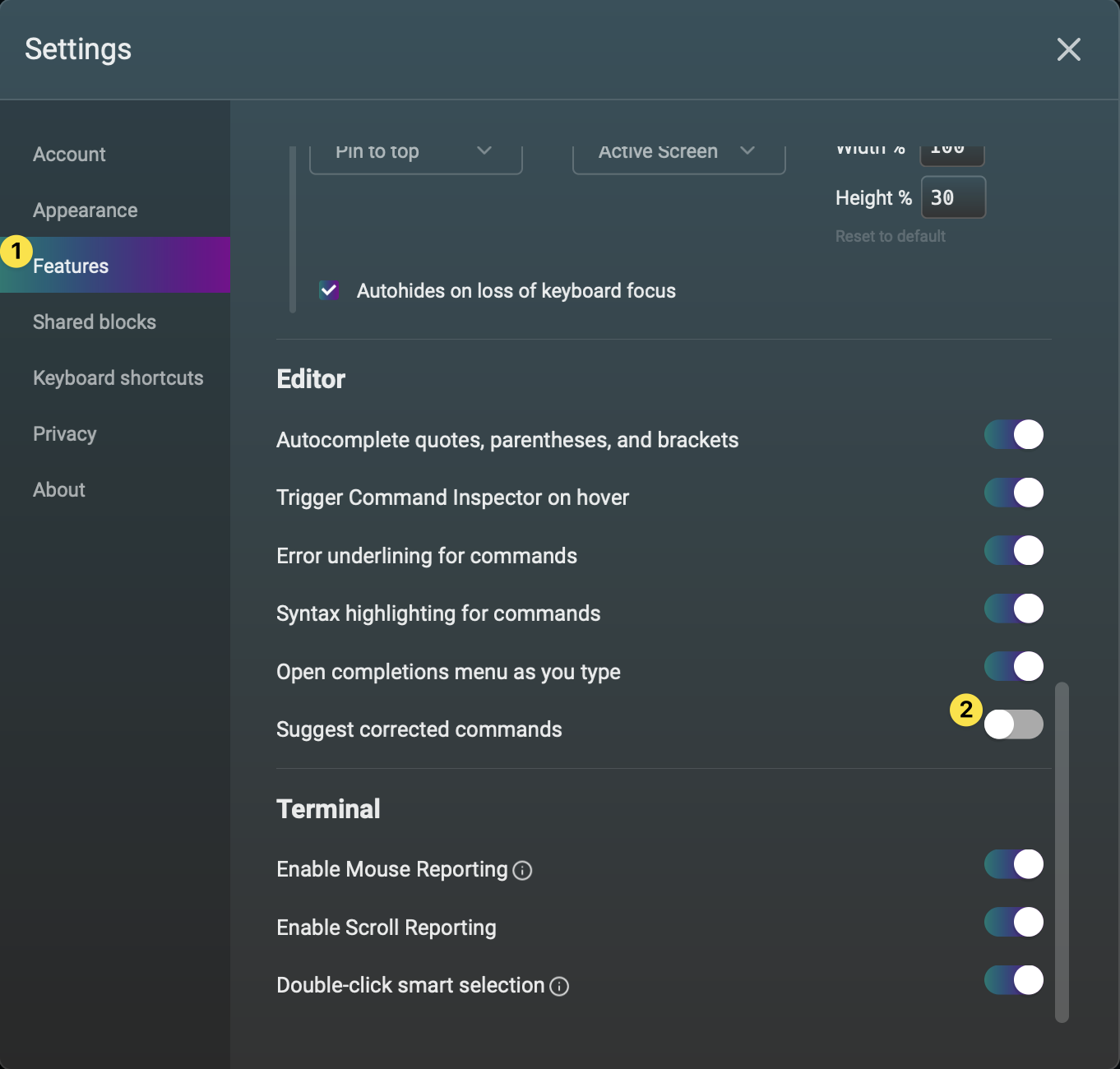The image size is (1120, 1069).
Task: Open the Shared blocks section
Action: click(x=95, y=322)
